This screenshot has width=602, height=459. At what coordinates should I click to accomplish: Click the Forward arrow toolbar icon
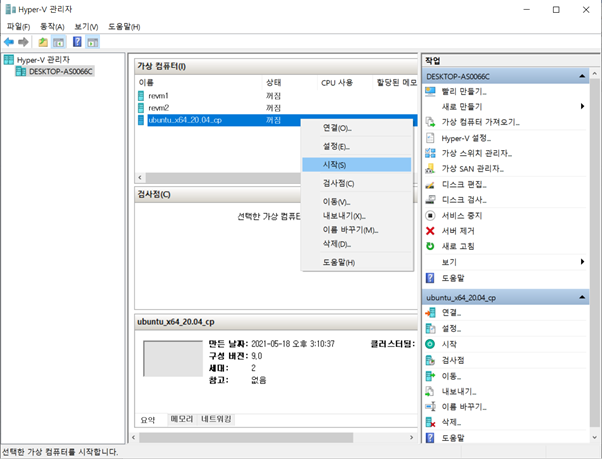(23, 42)
